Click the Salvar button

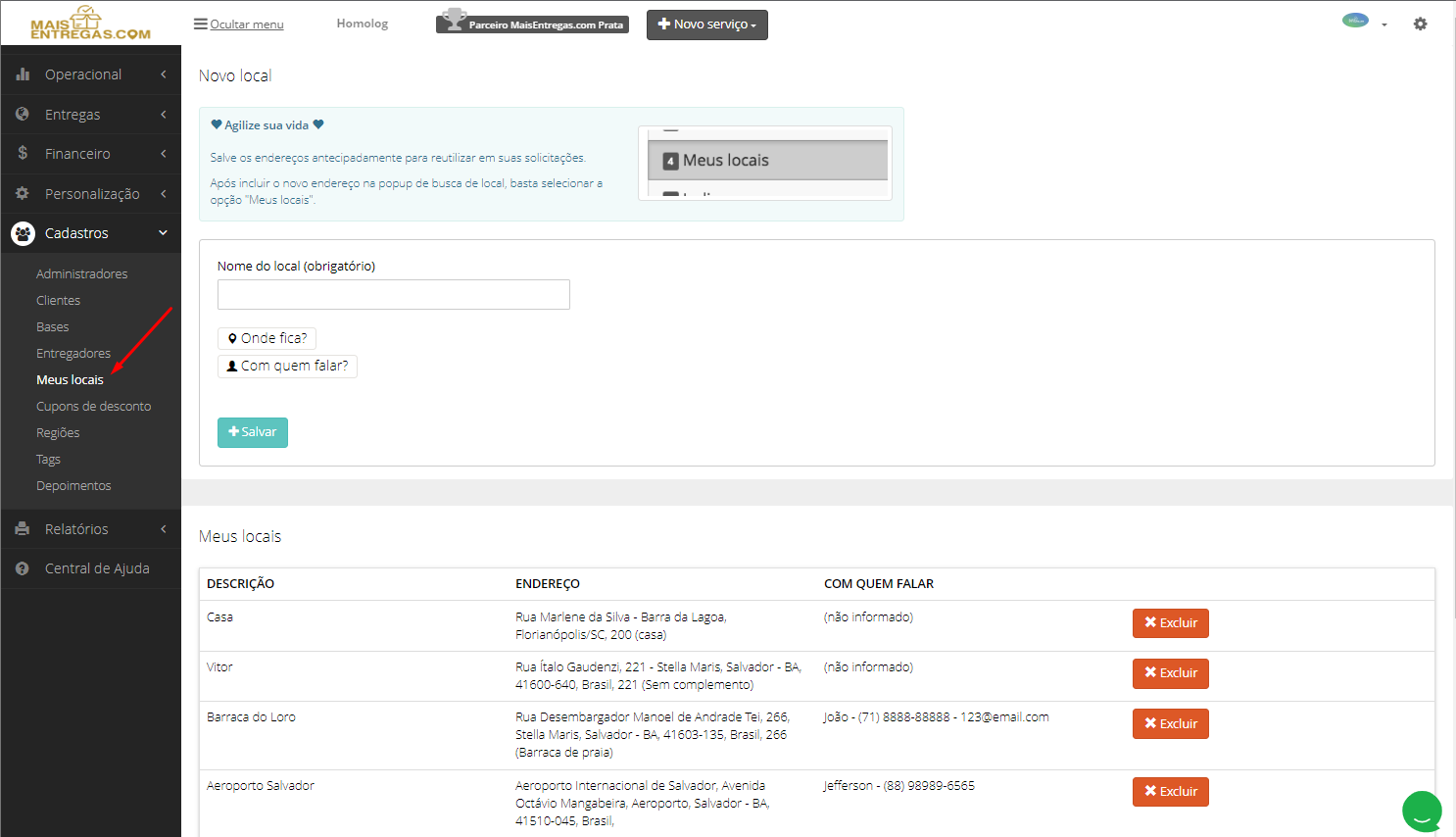253,432
